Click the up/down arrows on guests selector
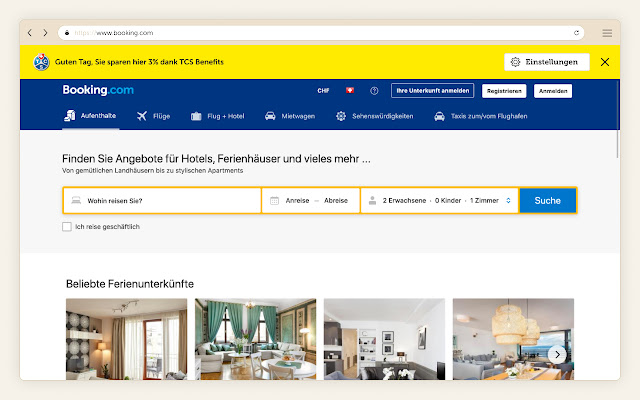 [508, 200]
